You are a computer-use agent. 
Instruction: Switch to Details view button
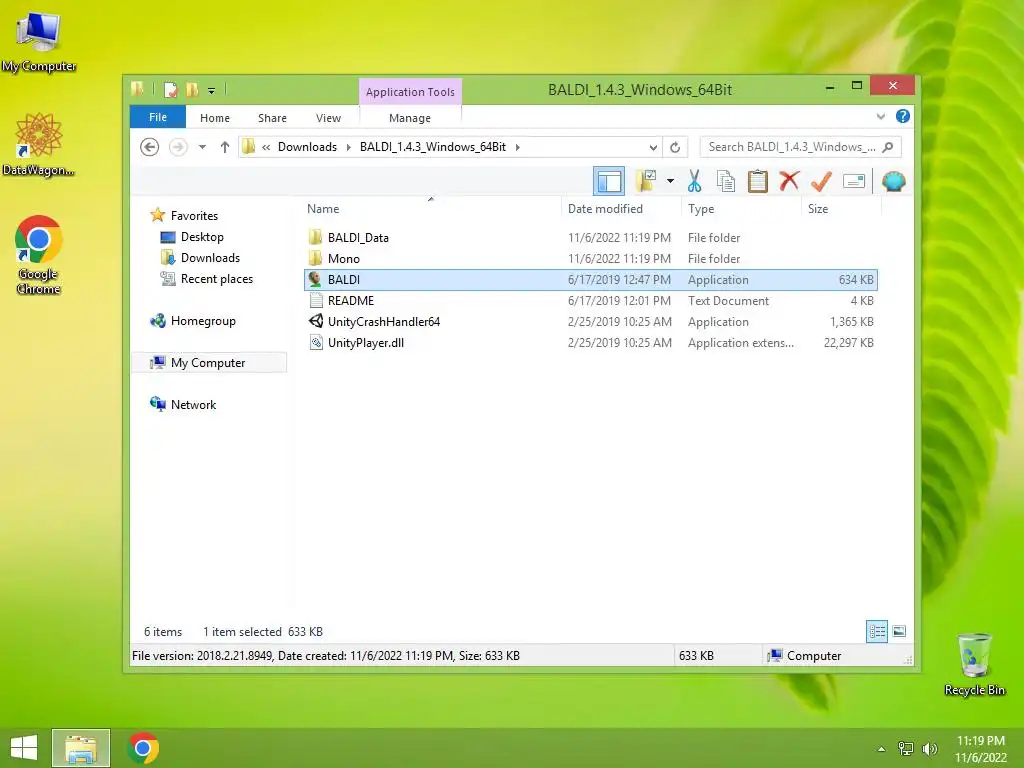click(876, 631)
